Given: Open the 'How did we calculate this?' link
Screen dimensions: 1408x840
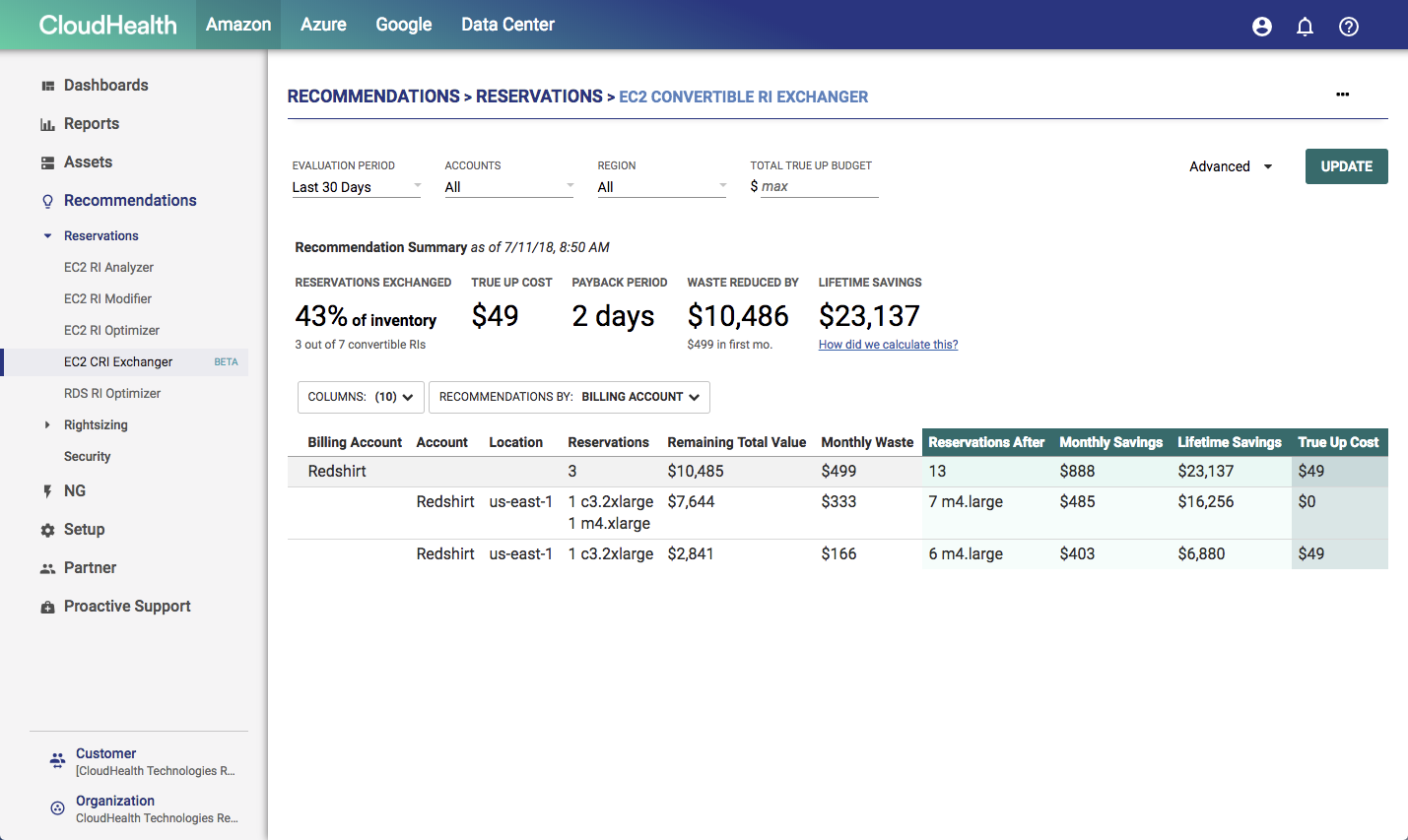Looking at the screenshot, I should pos(887,344).
